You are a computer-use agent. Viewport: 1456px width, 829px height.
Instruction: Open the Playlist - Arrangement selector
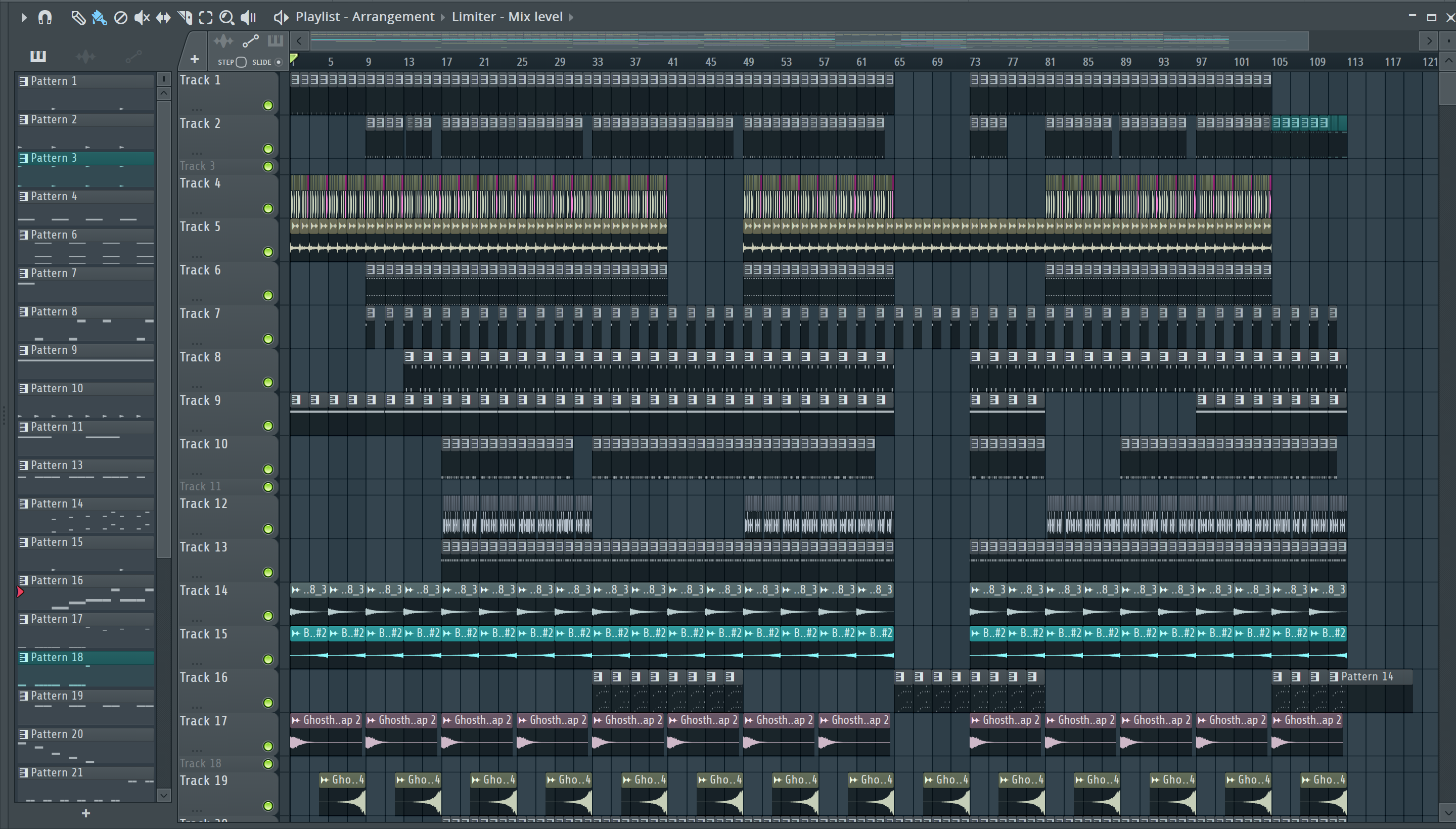tap(365, 17)
